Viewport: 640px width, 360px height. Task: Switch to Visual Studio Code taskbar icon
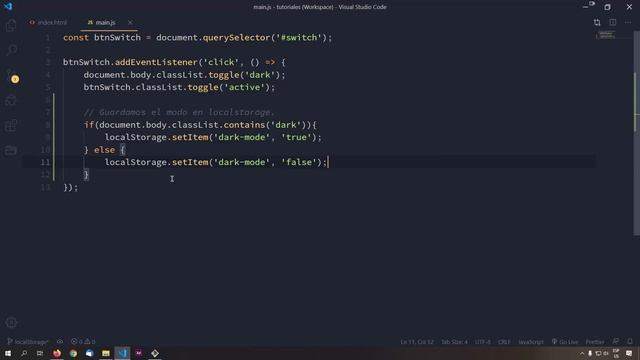[122, 353]
